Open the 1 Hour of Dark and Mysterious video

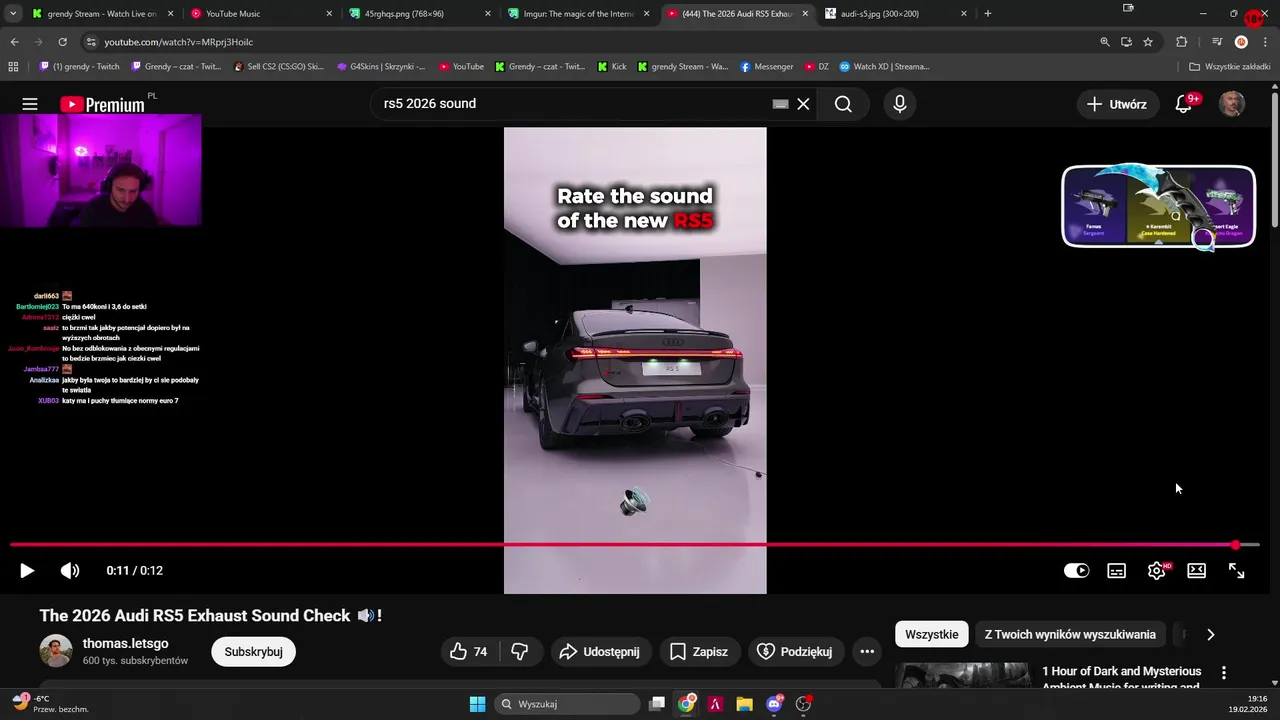pos(1121,678)
